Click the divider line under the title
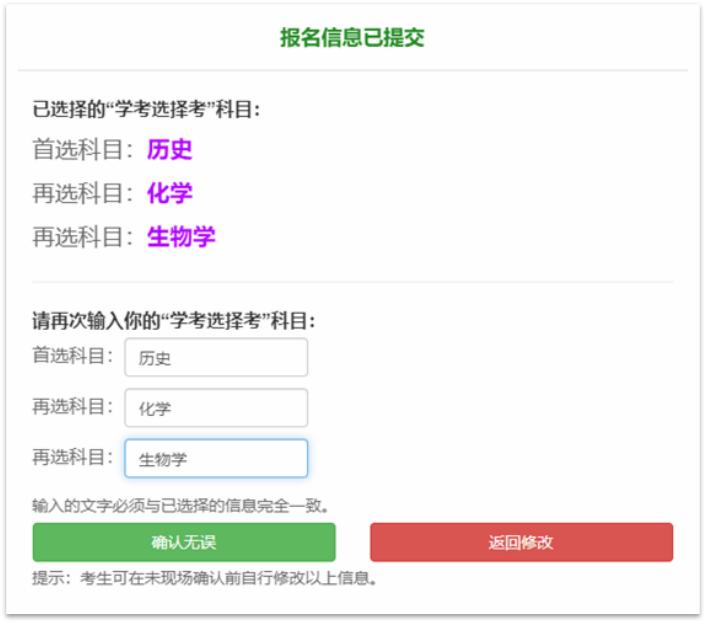Viewport: 707px width, 623px height. click(x=352, y=71)
